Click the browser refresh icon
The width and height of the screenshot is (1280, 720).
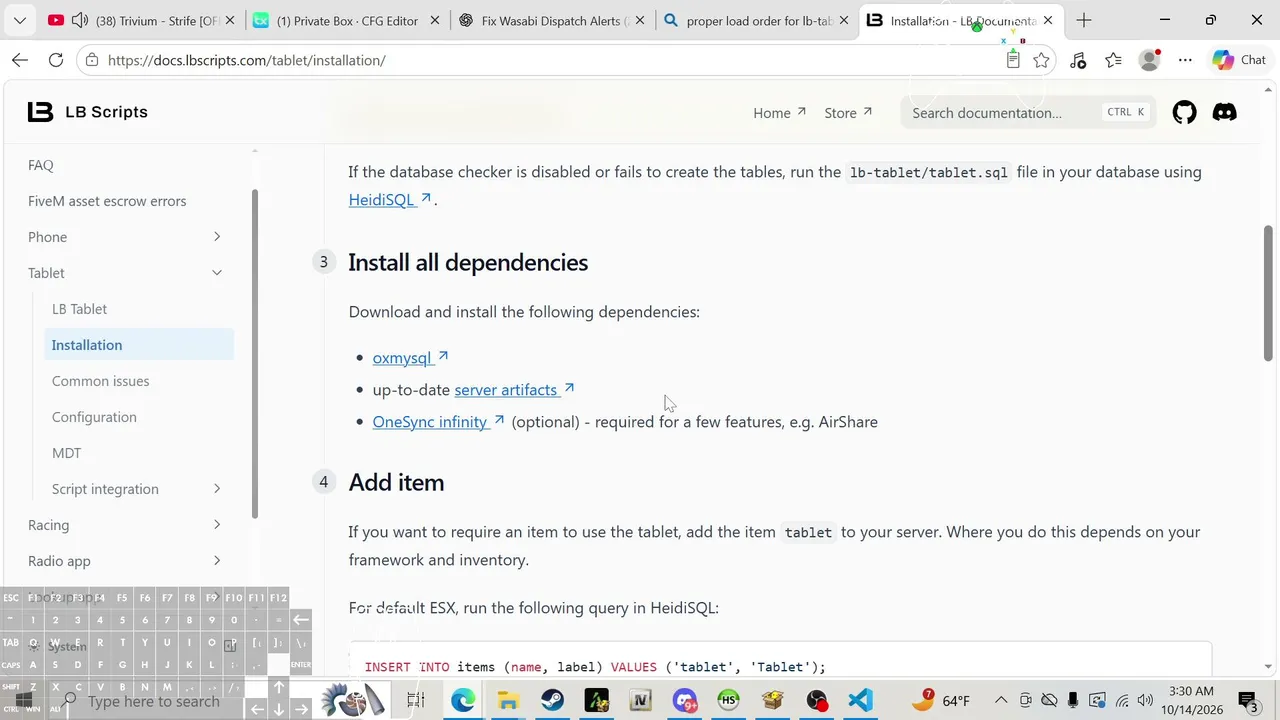56,60
